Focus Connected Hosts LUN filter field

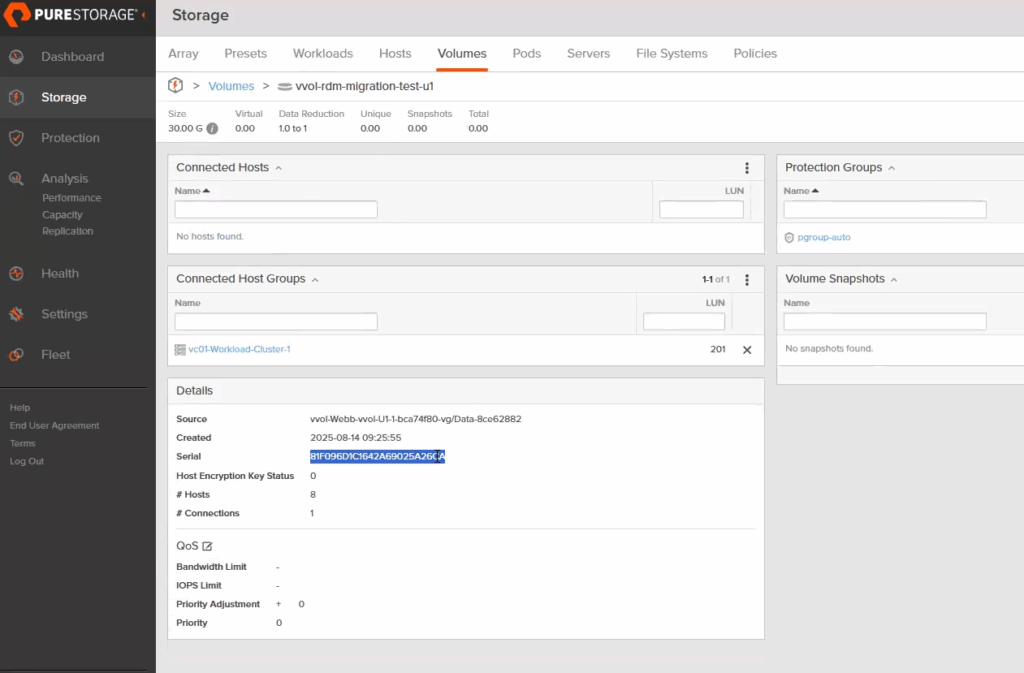(x=701, y=210)
